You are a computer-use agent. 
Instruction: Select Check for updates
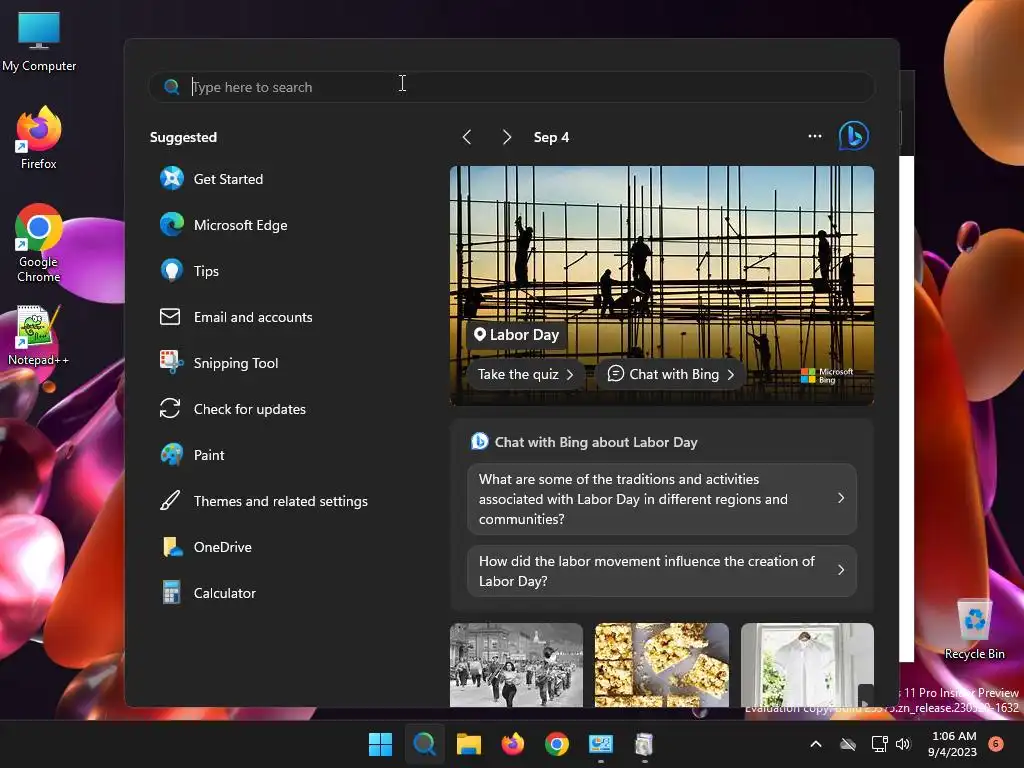232,409
